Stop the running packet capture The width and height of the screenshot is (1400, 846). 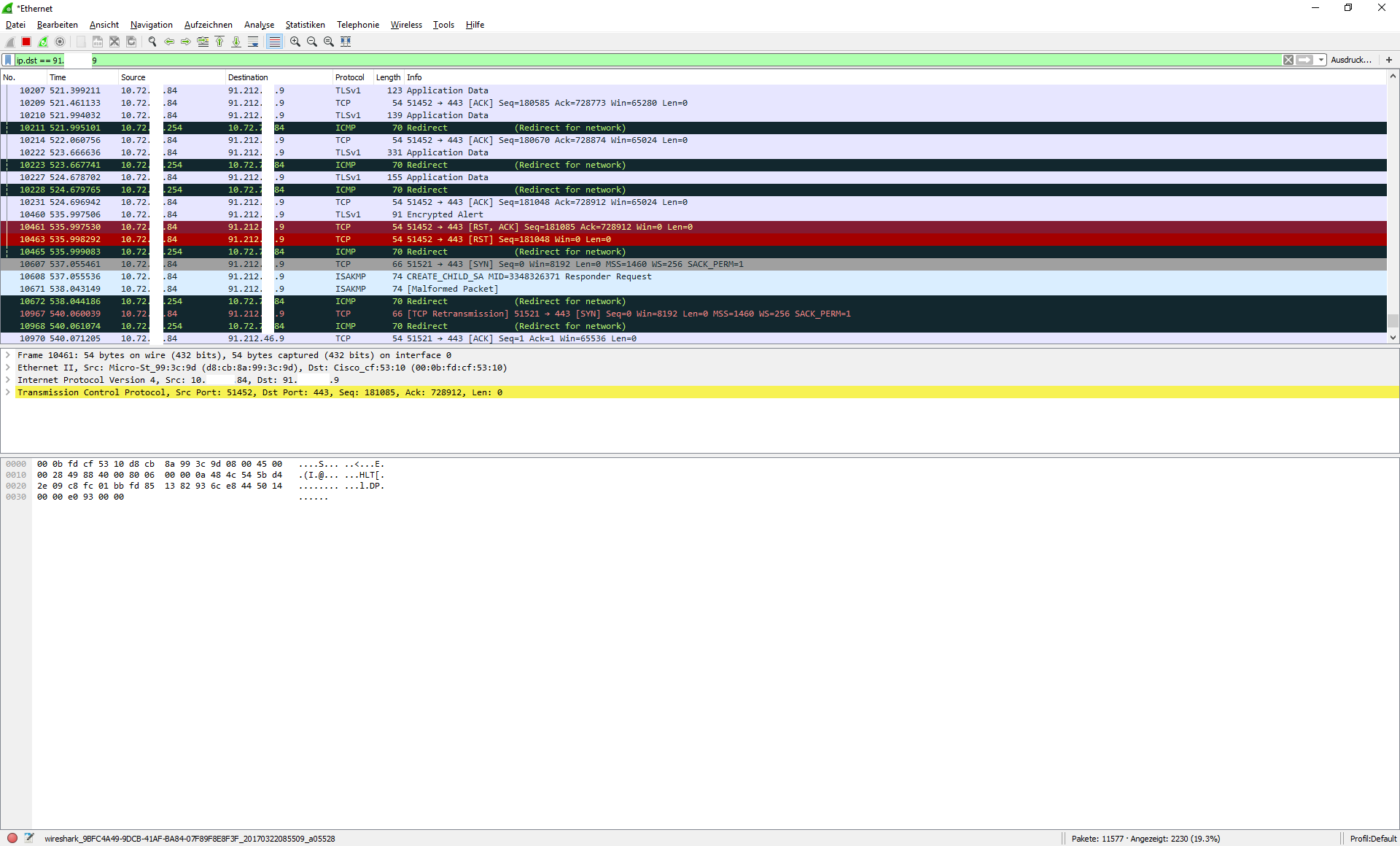coord(26,42)
